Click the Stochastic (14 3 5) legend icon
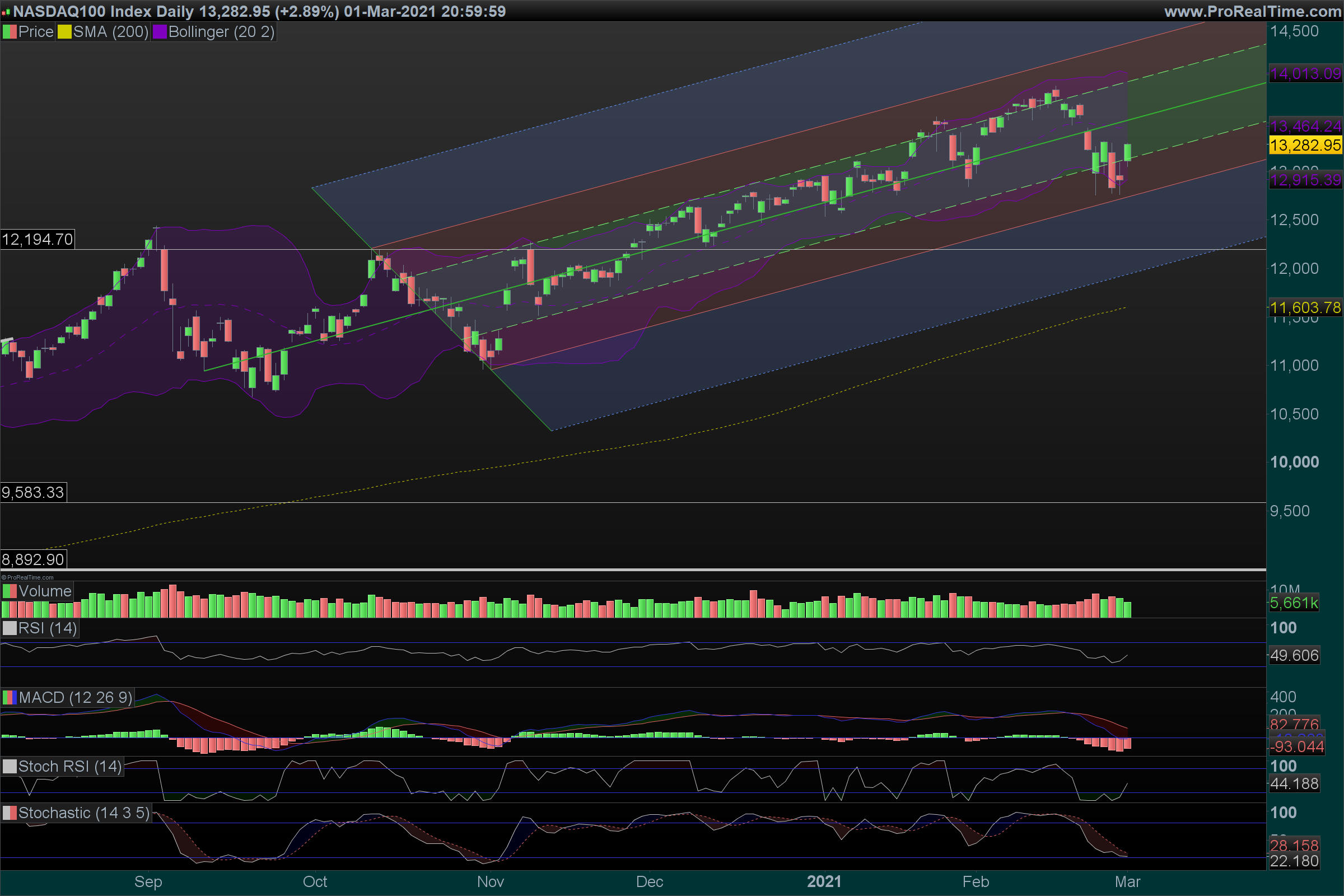The image size is (1344, 896). 10,813
